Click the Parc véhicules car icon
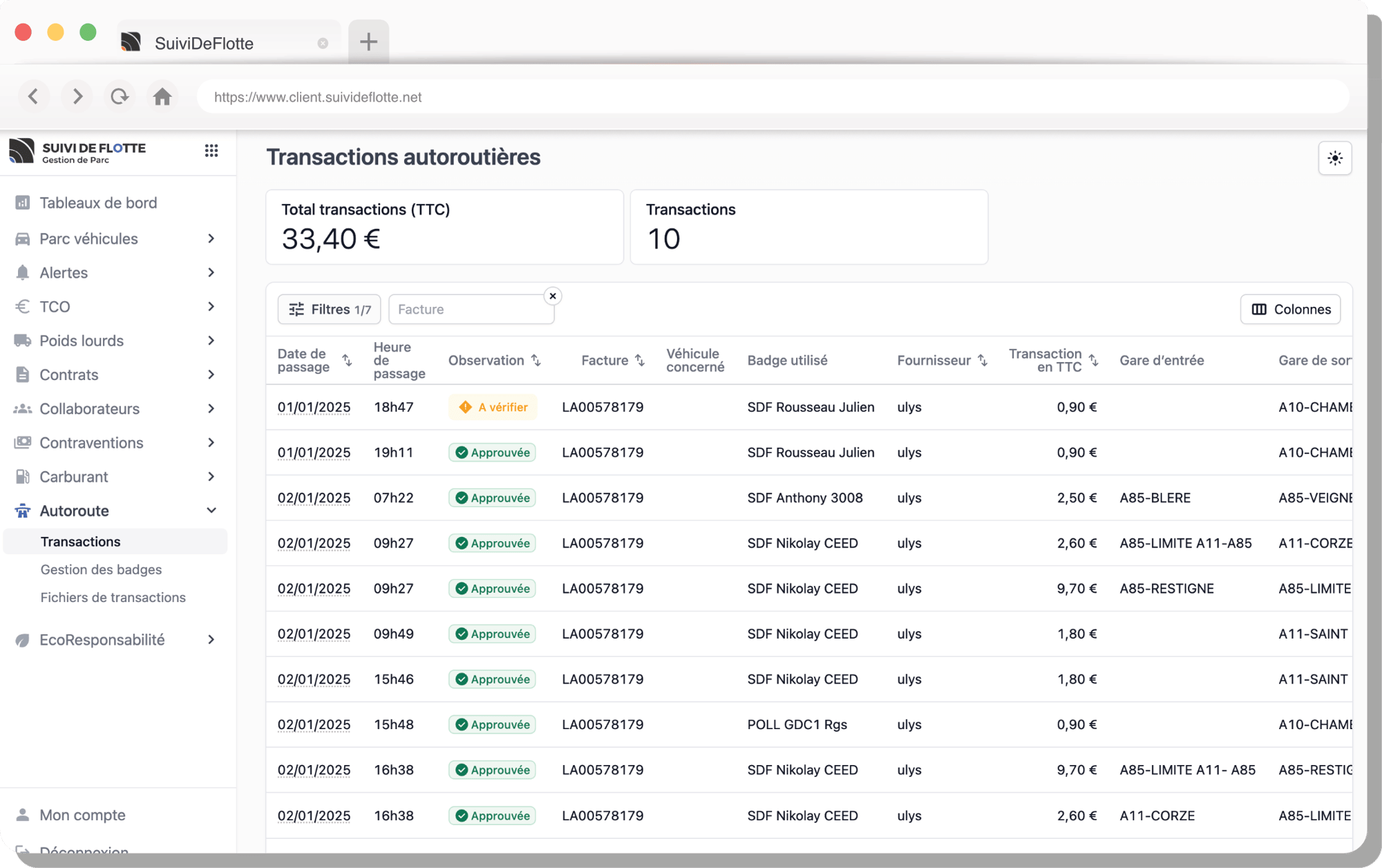The height and width of the screenshot is (868, 1382). click(23, 238)
